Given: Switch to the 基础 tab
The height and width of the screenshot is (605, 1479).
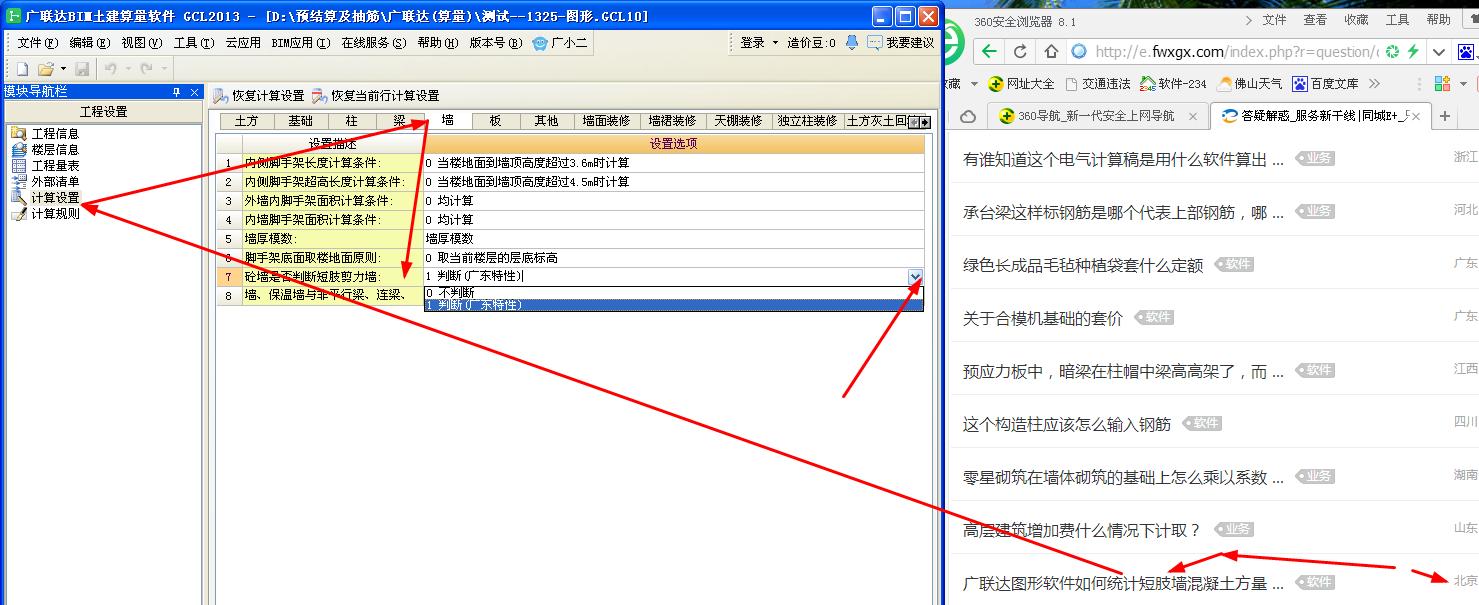Looking at the screenshot, I should pyautogui.click(x=300, y=121).
